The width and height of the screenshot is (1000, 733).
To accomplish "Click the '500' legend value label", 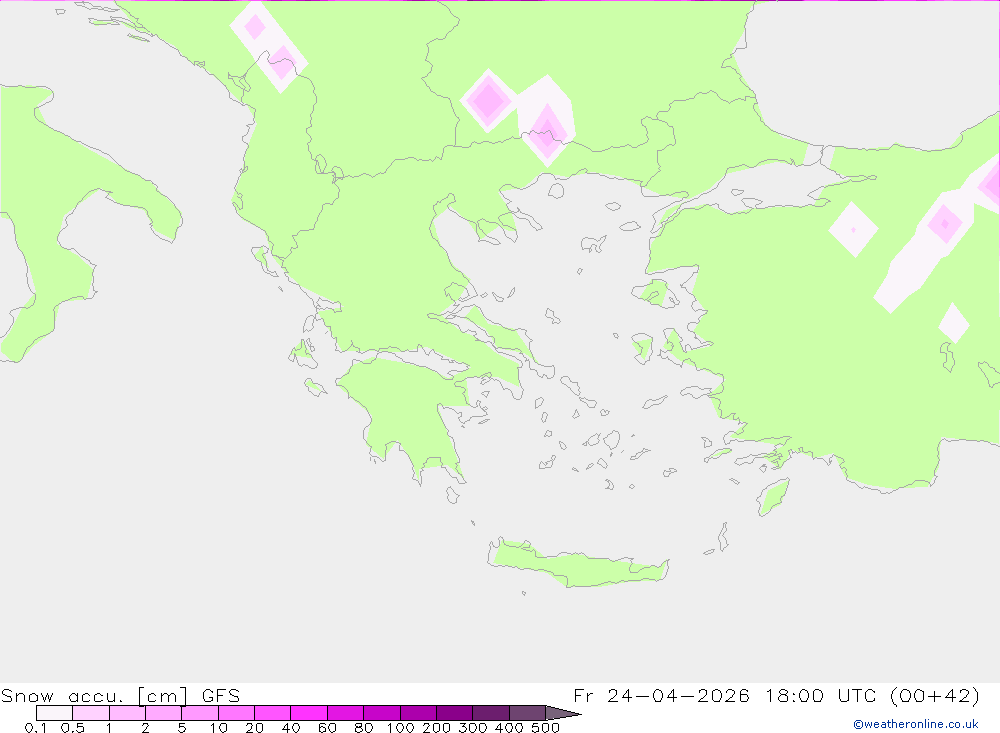I will pyautogui.click(x=546, y=727).
